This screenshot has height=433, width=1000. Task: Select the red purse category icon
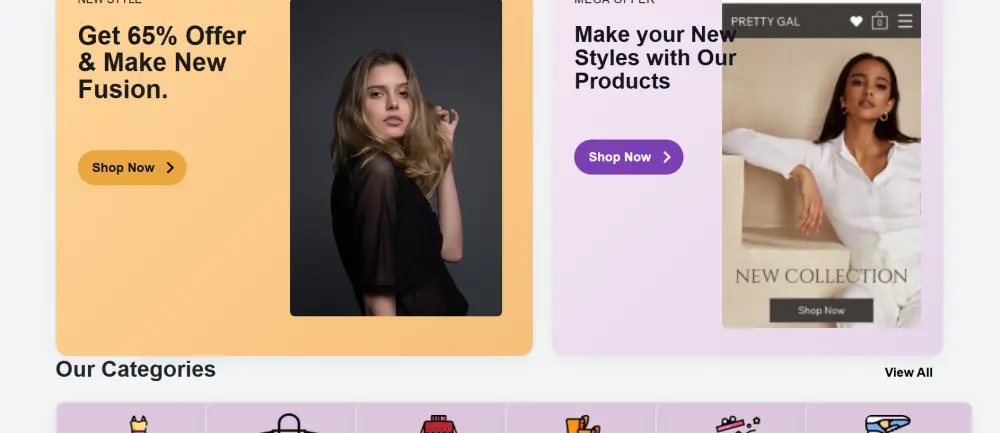(x=439, y=424)
